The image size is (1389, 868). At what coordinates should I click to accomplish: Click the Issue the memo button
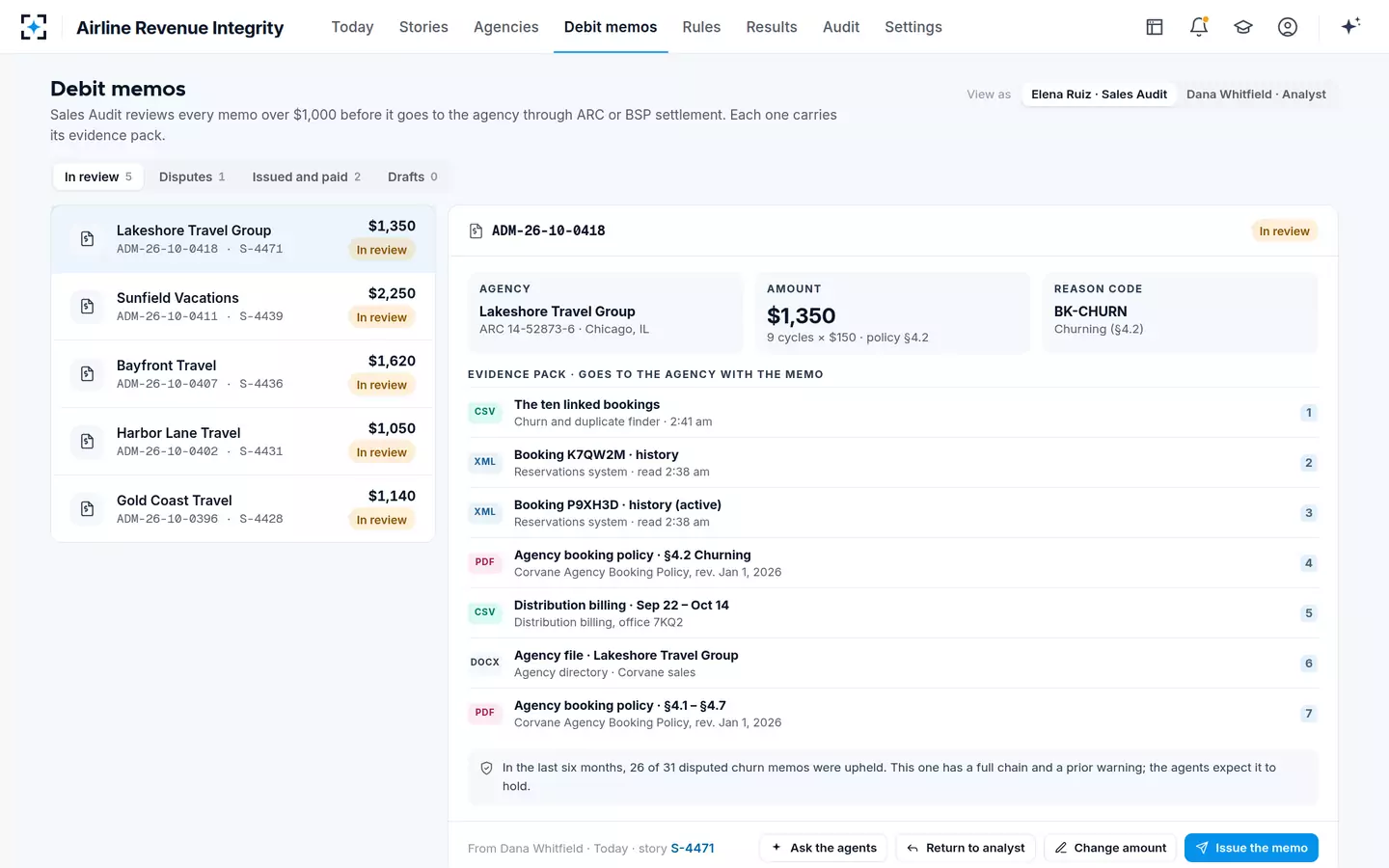(x=1251, y=848)
